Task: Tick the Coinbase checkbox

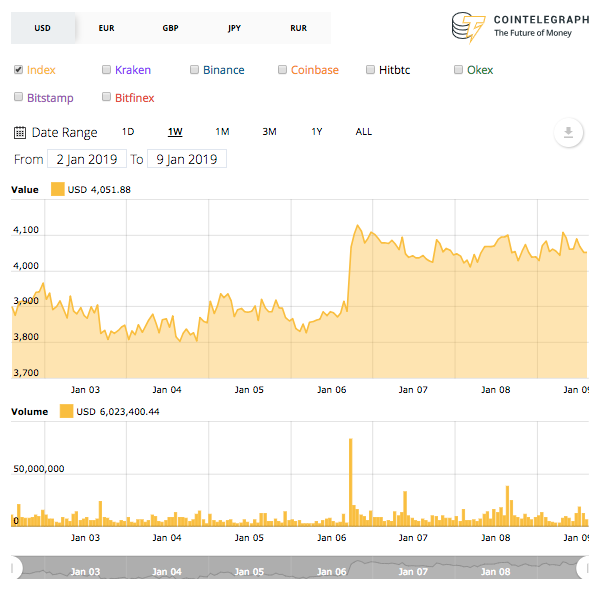Action: pyautogui.click(x=282, y=69)
